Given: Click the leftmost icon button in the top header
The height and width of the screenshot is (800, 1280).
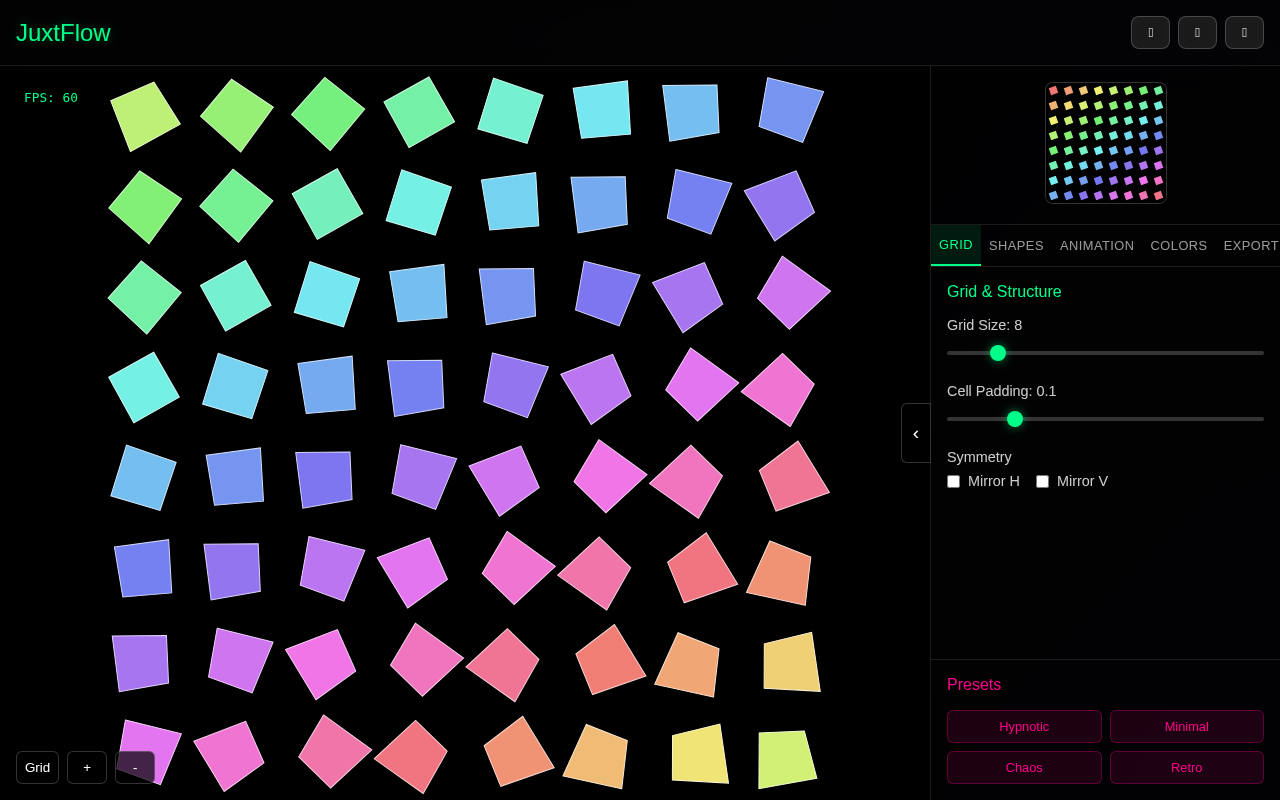Looking at the screenshot, I should pyautogui.click(x=1150, y=32).
